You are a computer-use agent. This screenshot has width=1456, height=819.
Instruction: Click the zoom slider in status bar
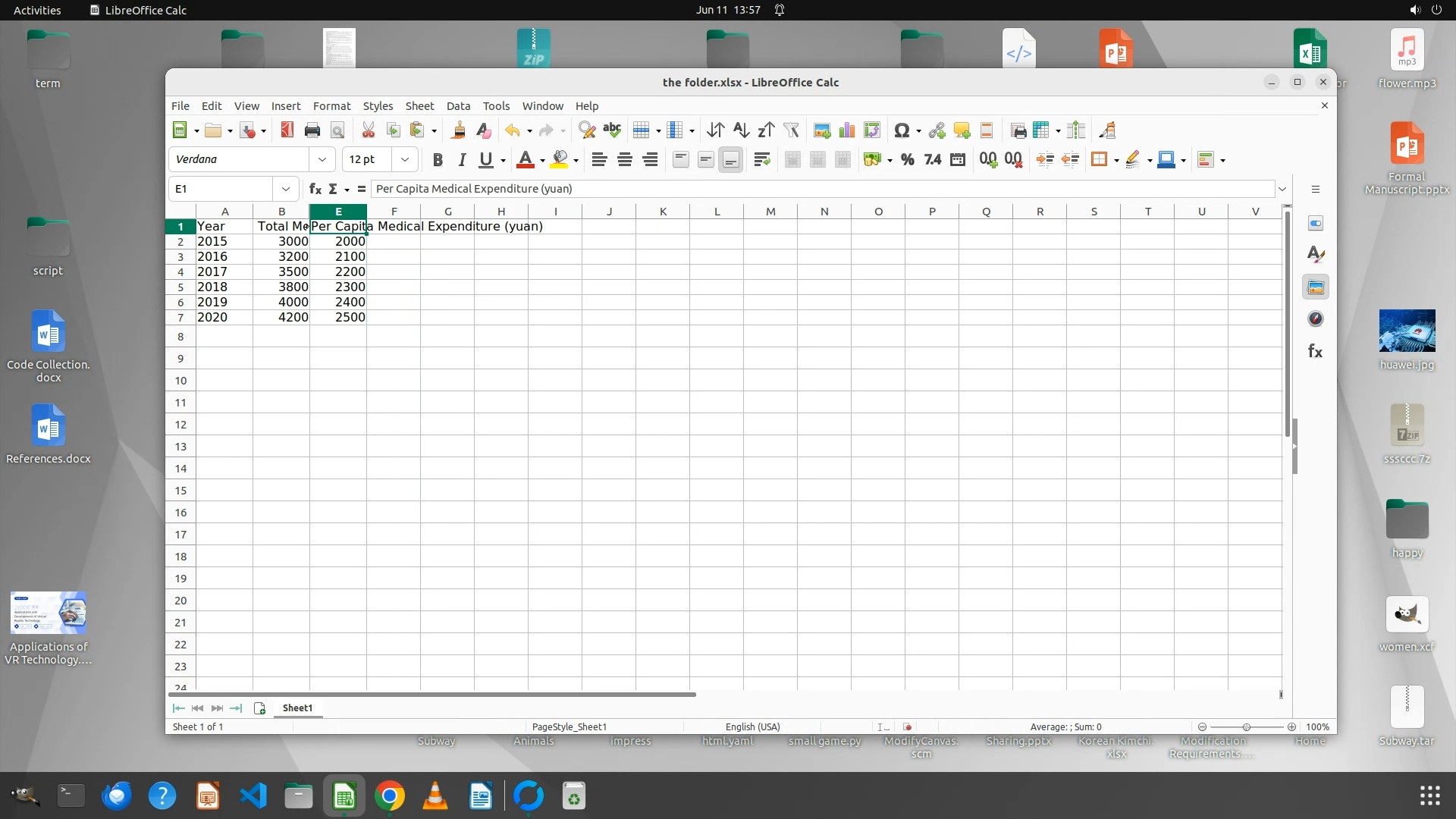pos(1246,726)
